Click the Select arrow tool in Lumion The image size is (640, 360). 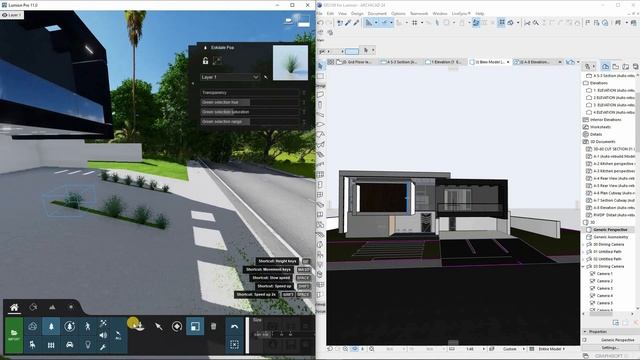(158, 326)
